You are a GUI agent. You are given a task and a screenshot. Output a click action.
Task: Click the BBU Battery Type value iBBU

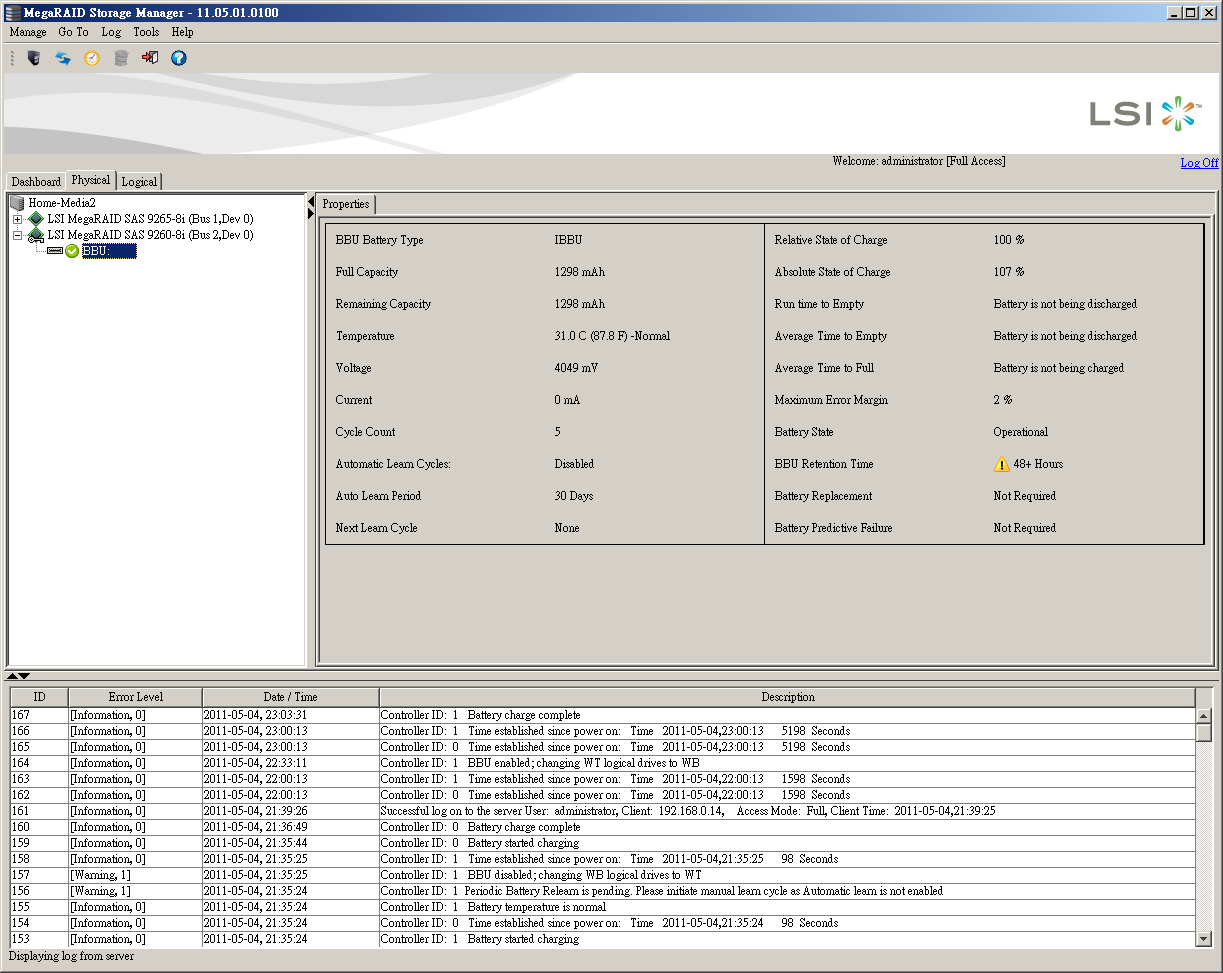click(x=568, y=240)
